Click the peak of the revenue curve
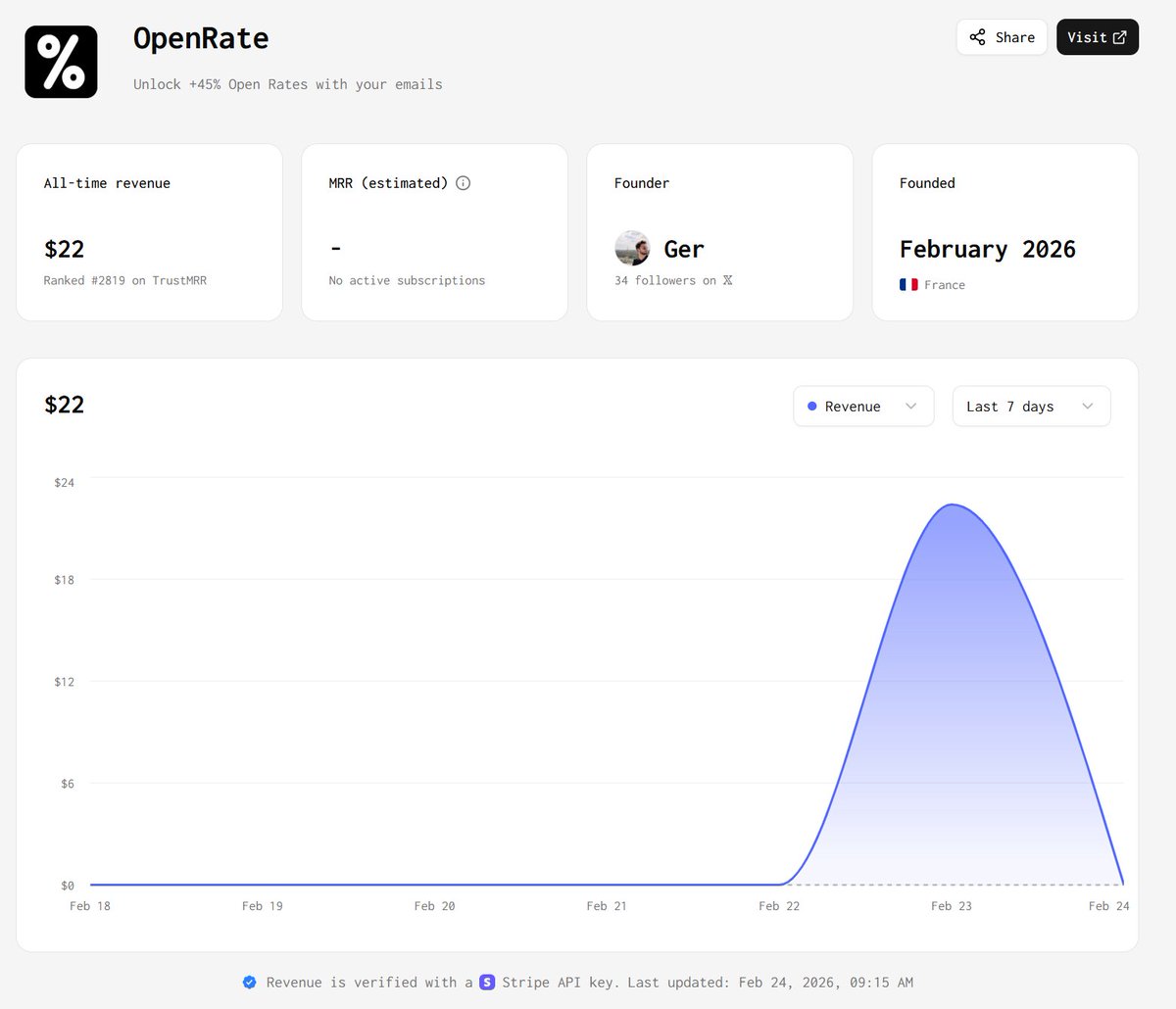 [x=952, y=505]
